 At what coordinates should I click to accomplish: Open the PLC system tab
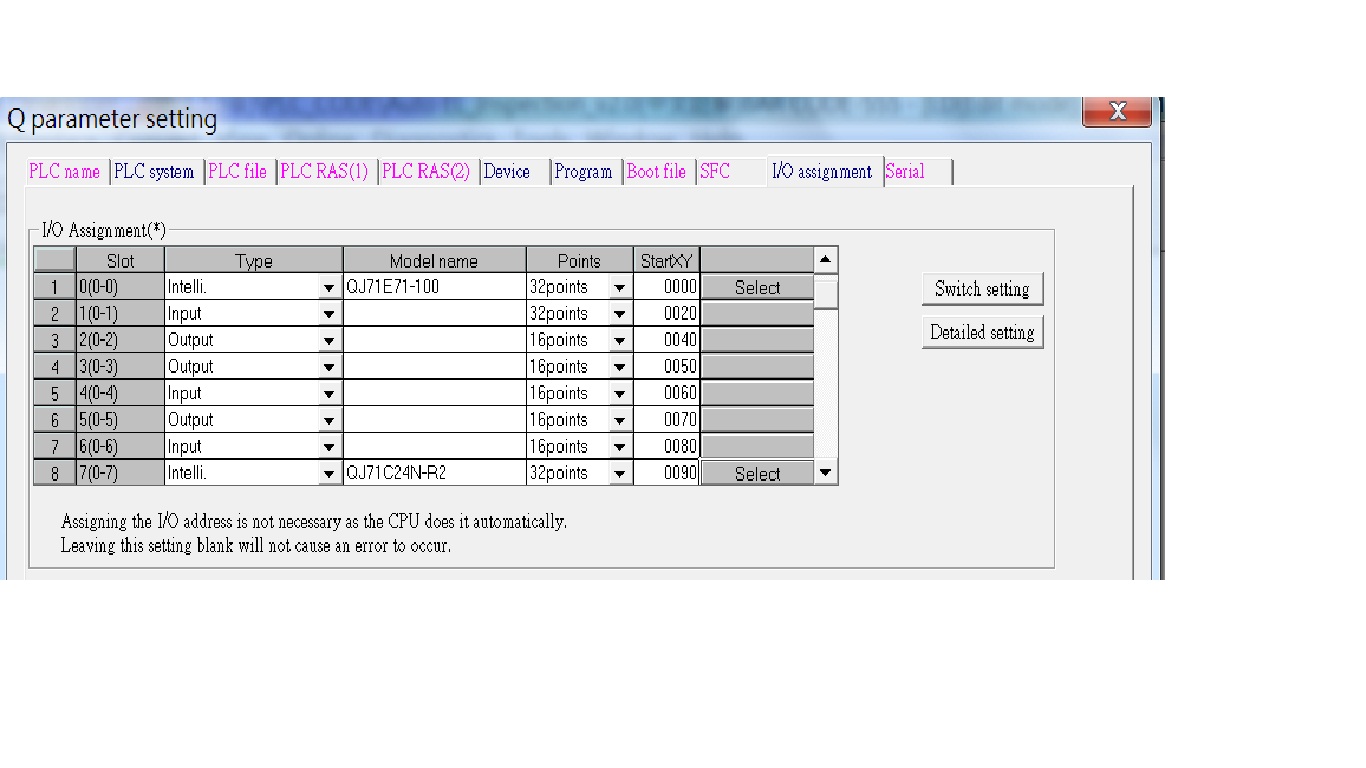pos(154,172)
